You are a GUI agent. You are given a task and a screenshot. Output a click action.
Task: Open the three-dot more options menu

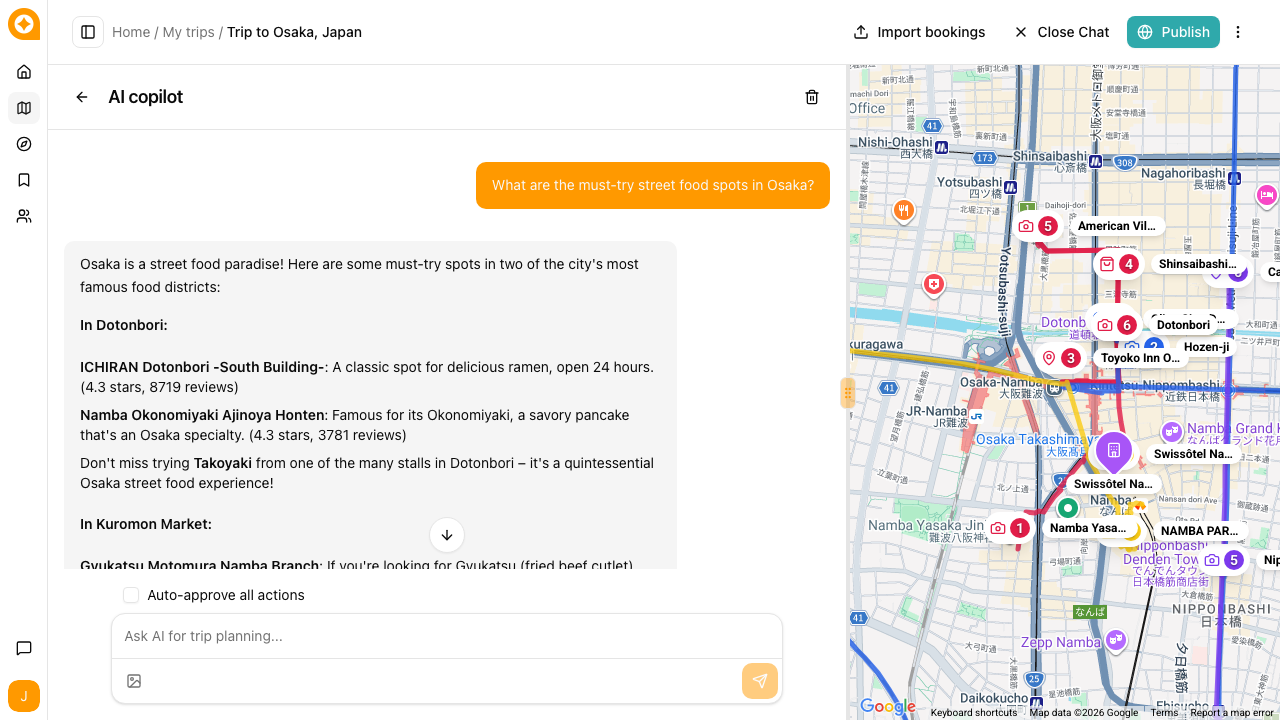[x=1238, y=32]
